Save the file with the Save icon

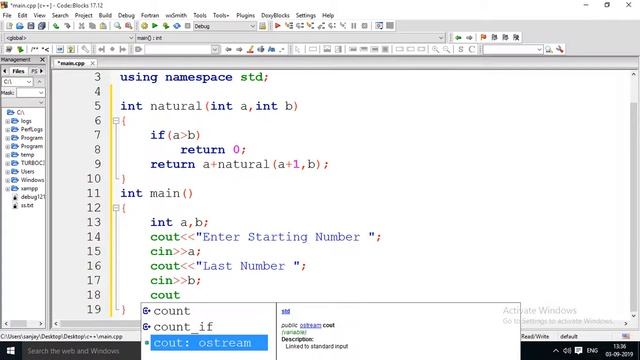pos(31,26)
